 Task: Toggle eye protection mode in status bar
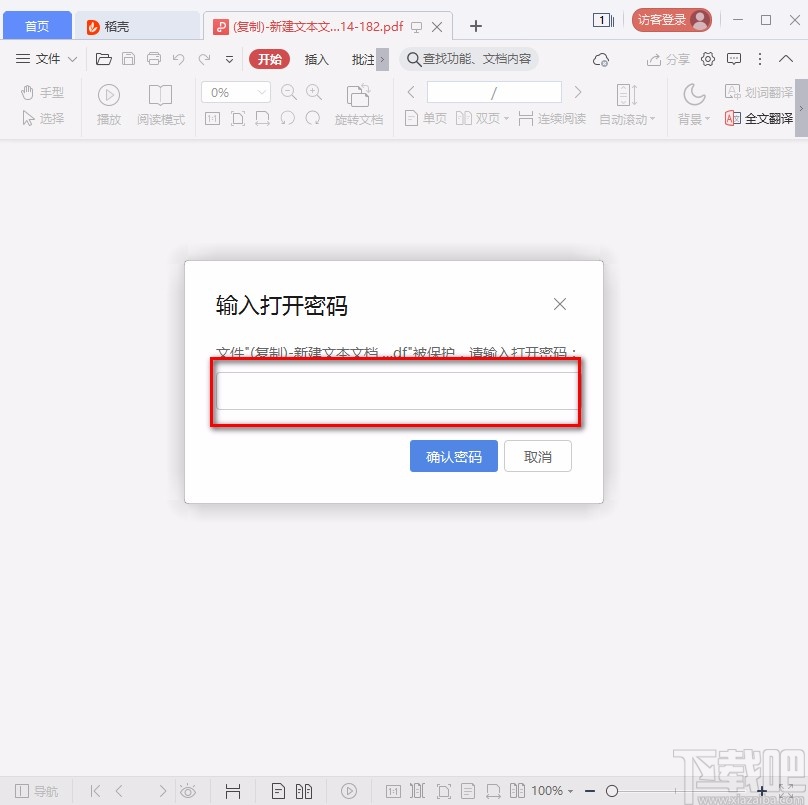(188, 791)
